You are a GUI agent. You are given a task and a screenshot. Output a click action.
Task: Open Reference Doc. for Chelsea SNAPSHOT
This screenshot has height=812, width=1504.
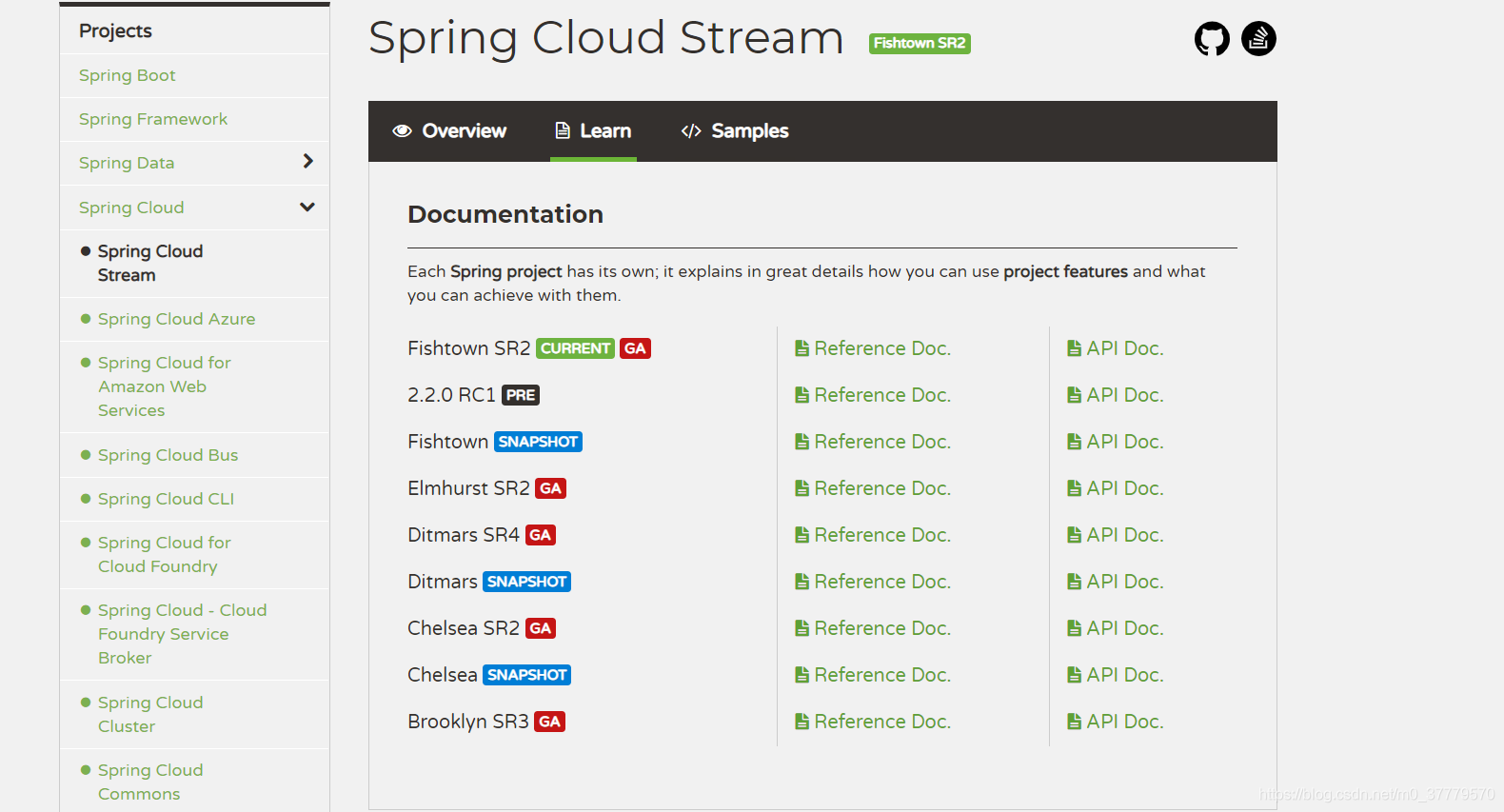coord(882,675)
